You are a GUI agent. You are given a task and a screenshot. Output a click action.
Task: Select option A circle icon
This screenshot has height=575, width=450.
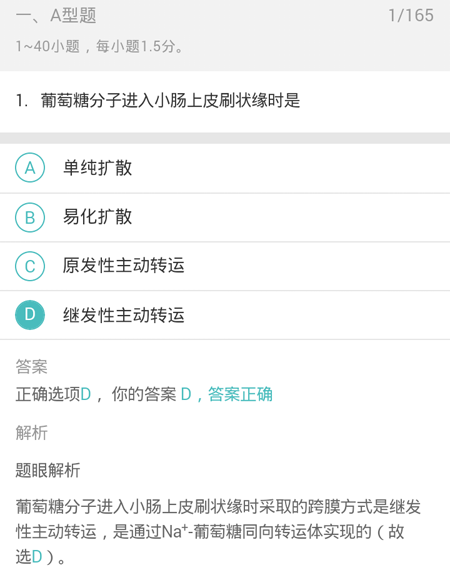click(30, 168)
